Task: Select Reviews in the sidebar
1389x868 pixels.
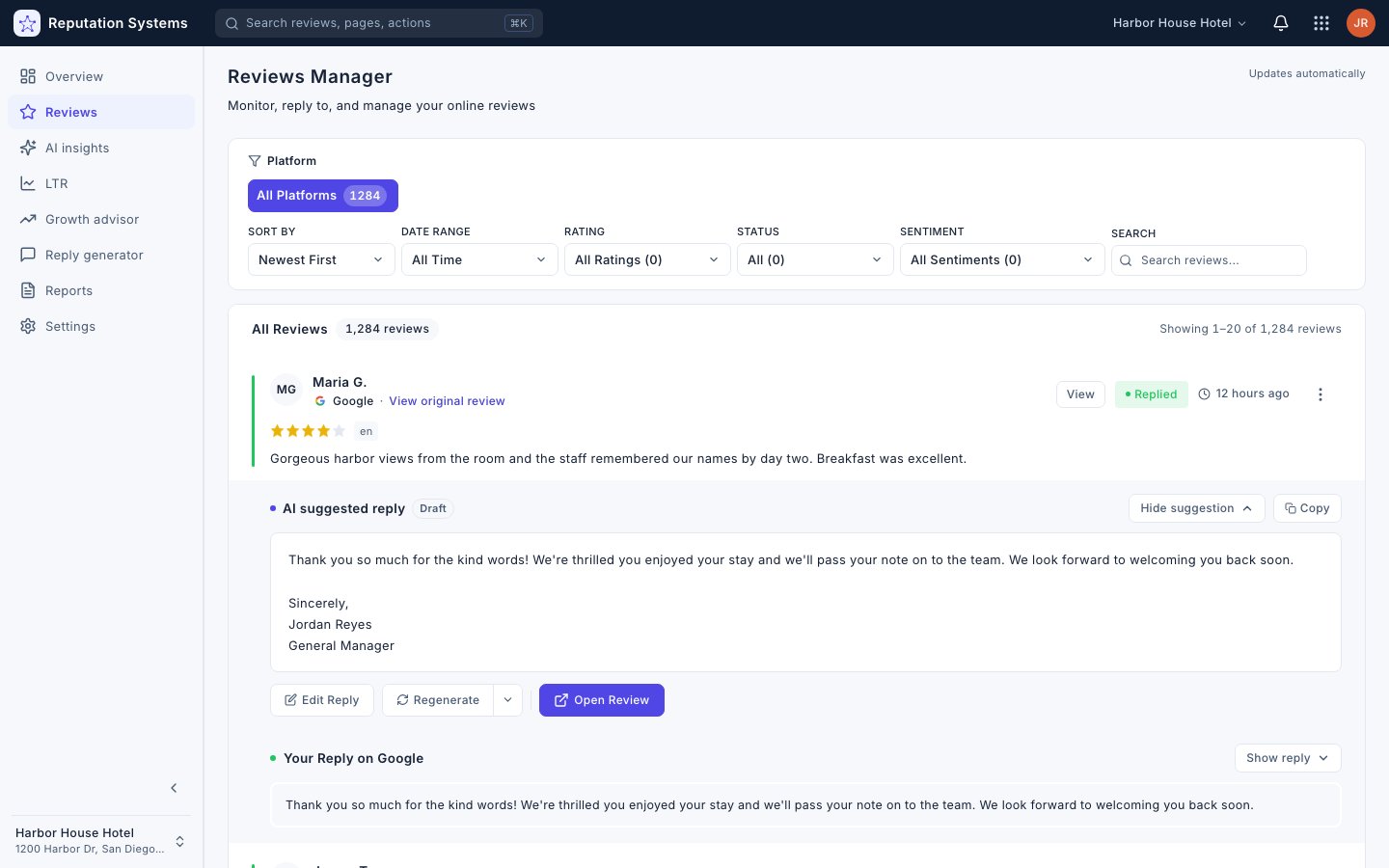Action: click(x=101, y=112)
